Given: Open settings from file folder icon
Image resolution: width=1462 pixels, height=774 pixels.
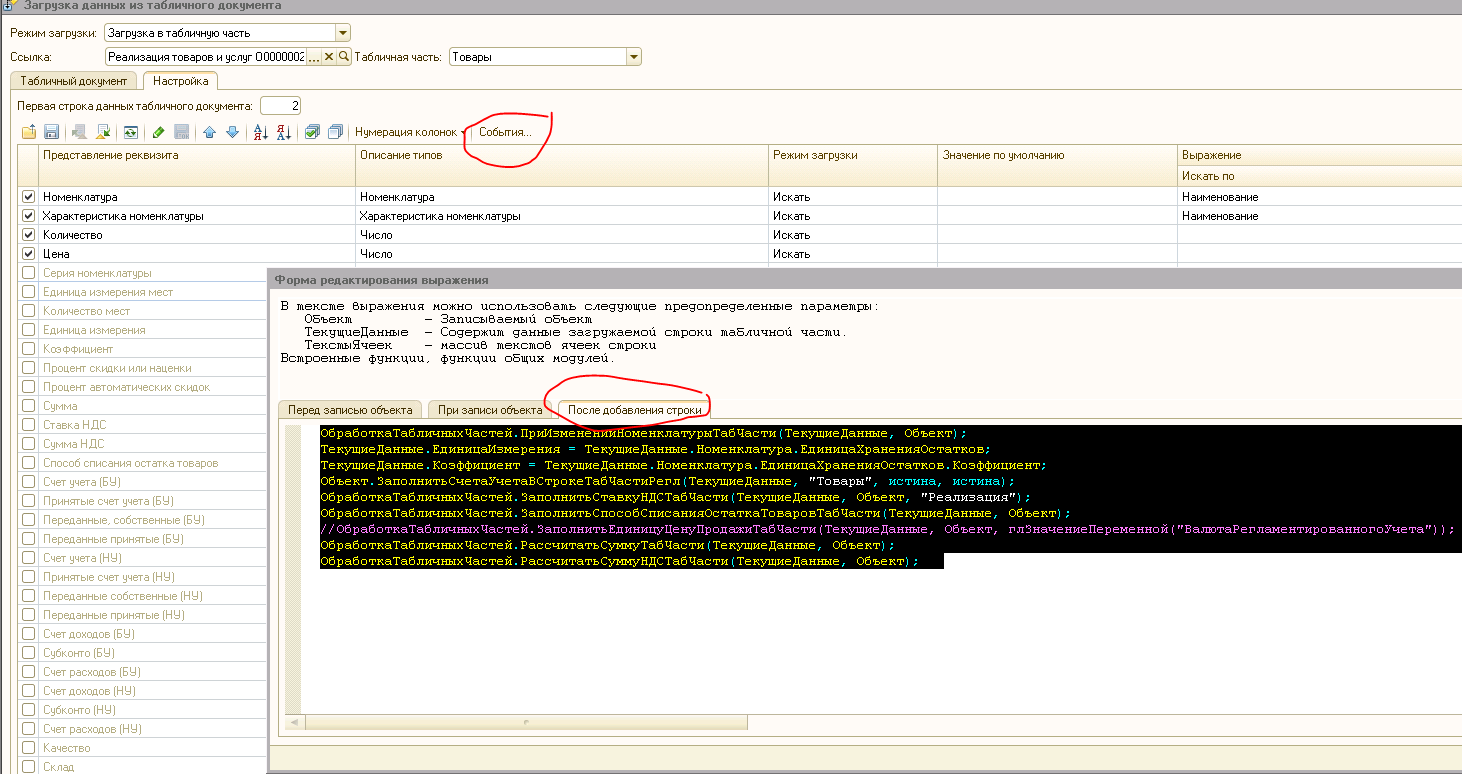Looking at the screenshot, I should pos(28,132).
